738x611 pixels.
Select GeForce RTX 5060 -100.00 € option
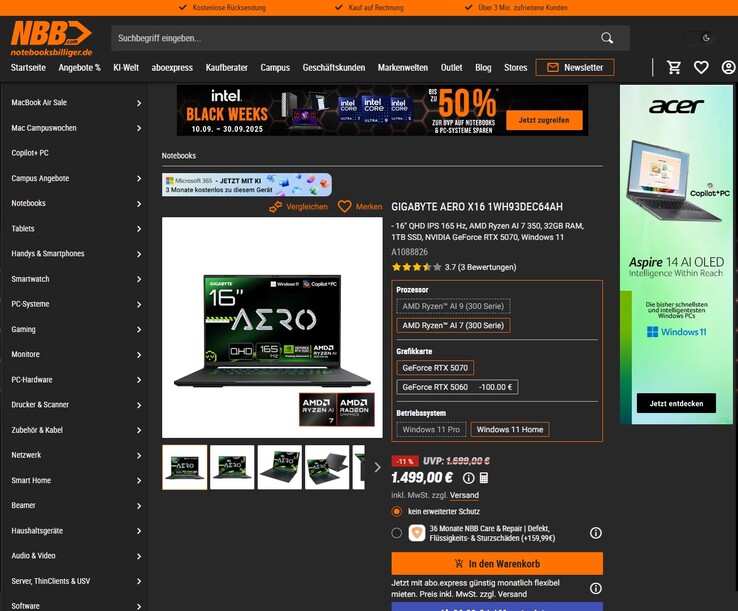[457, 387]
